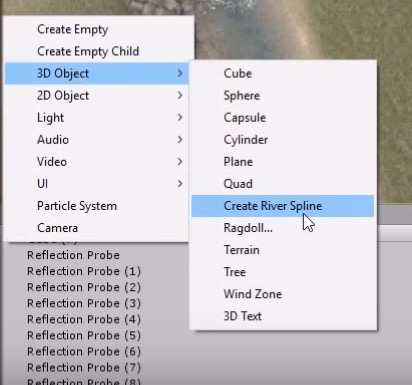This screenshot has height=385, width=412.
Task: Select Reflection Probe (7) in hierarchy
Action: (x=84, y=367)
